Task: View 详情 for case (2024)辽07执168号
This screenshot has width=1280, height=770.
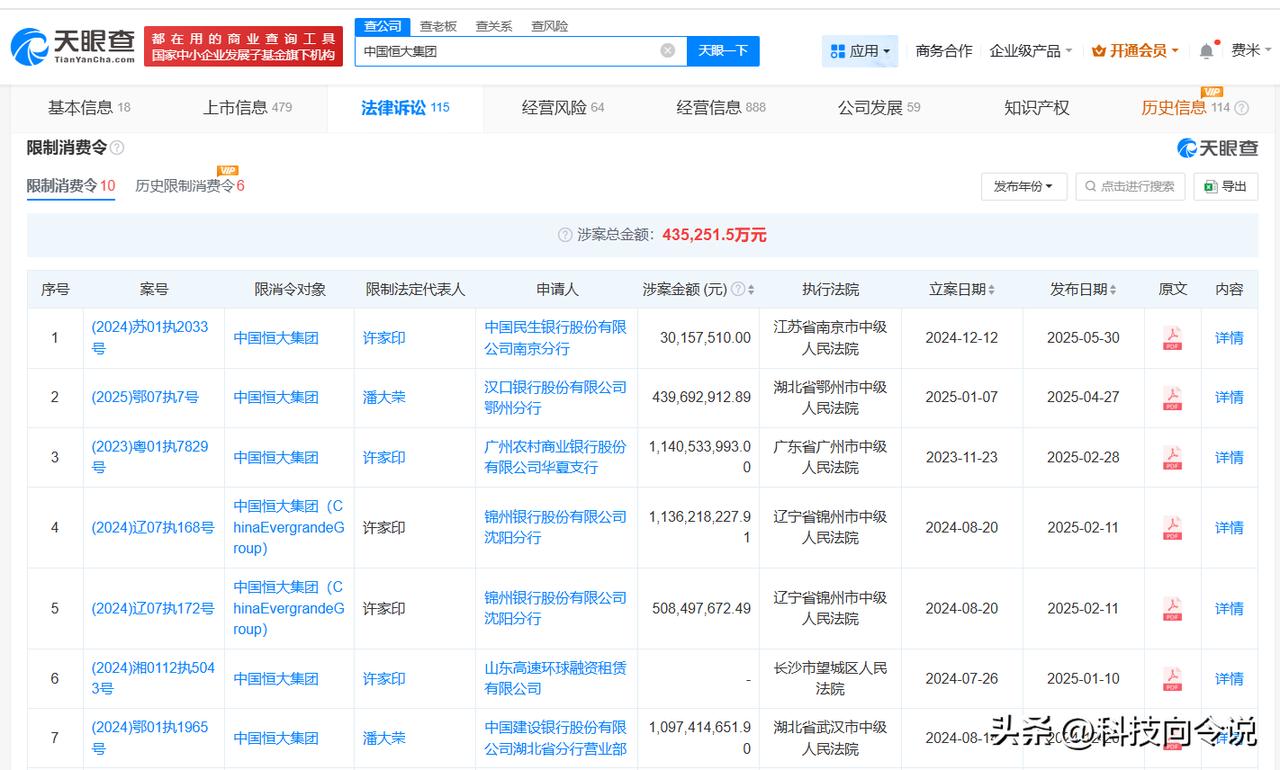Action: (x=1229, y=528)
